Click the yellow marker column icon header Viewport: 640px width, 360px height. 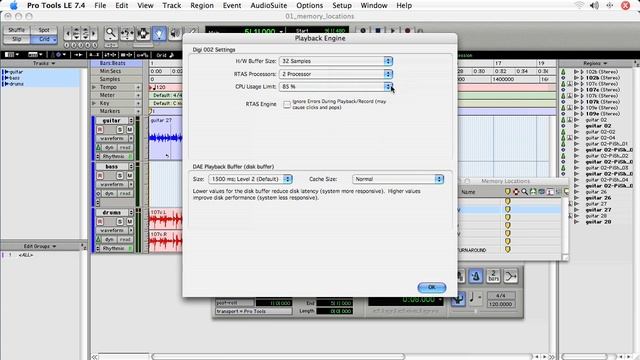pyautogui.click(x=507, y=191)
